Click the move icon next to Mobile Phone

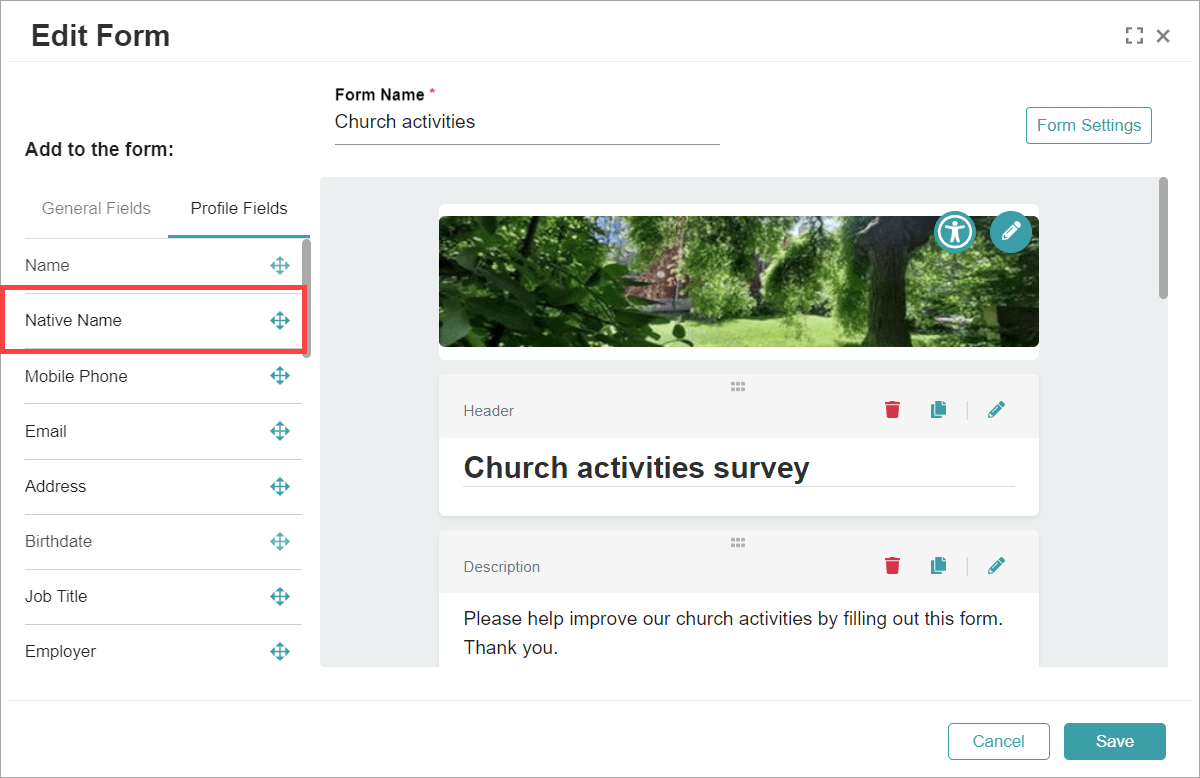pos(280,376)
